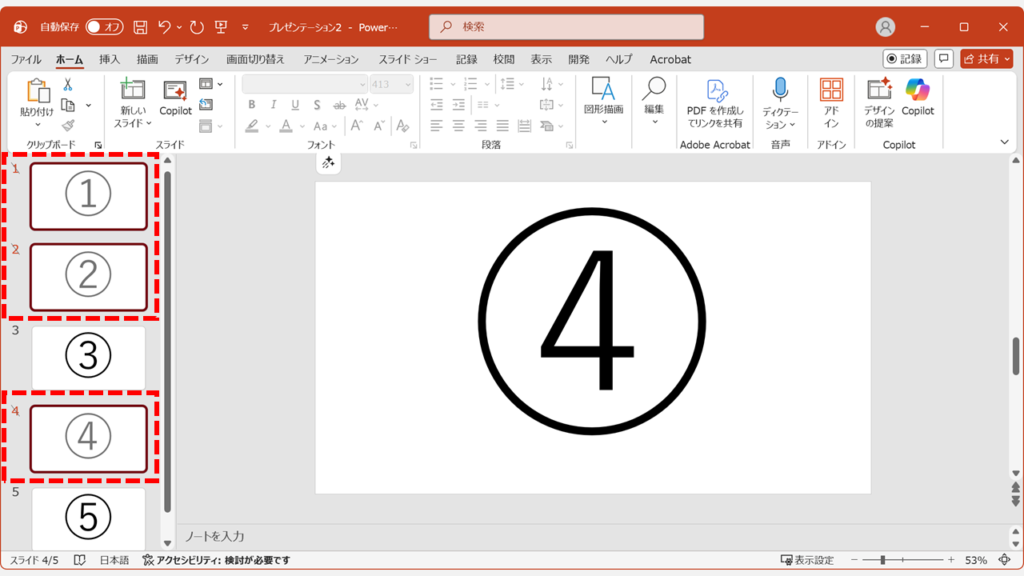Toggle the AutoSave (自動保存) switch
The image size is (1024, 576).
(x=105, y=27)
